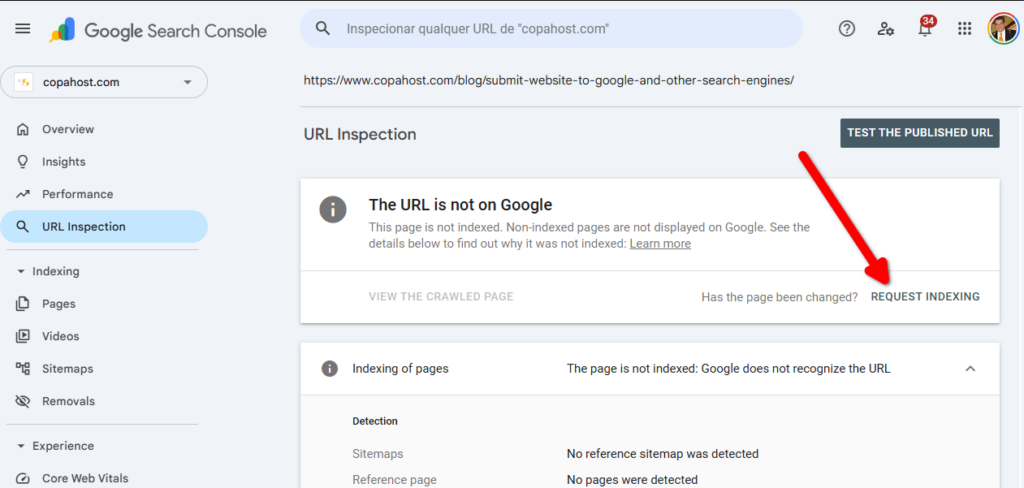1024x488 pixels.
Task: Click VIEW THE CRAWLED PAGE
Action: click(x=441, y=297)
